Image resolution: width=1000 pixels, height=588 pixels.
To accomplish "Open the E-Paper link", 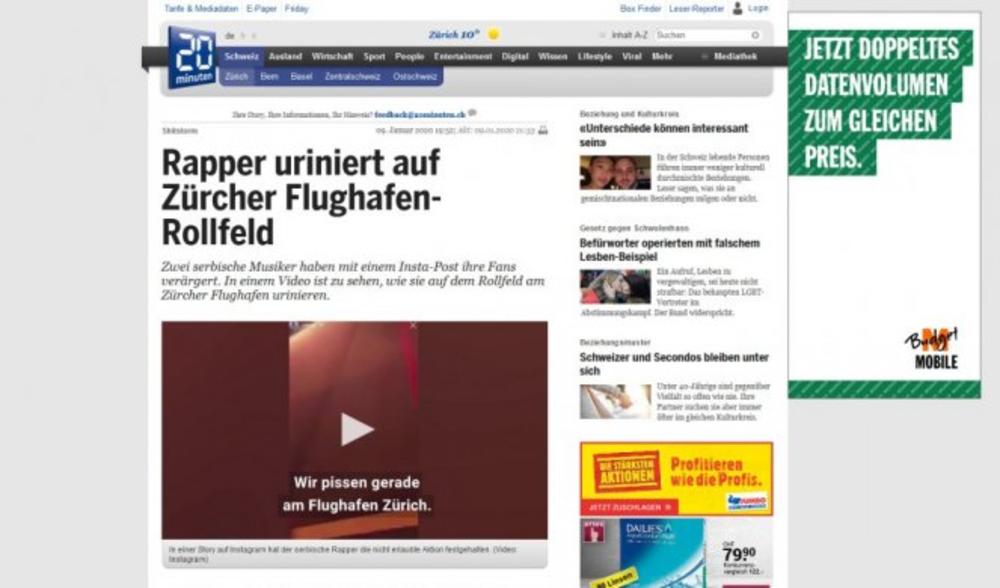I will [x=260, y=8].
